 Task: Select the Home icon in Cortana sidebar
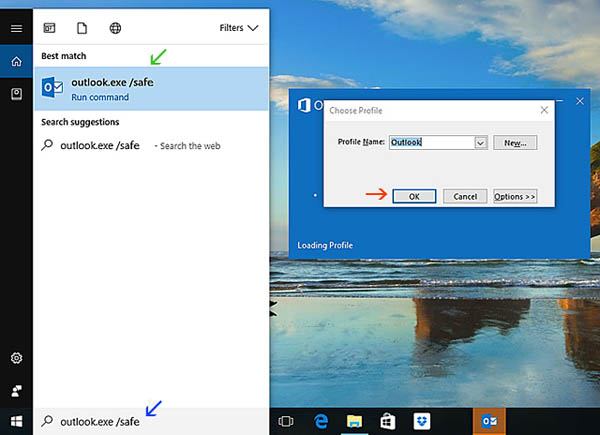[x=16, y=62]
